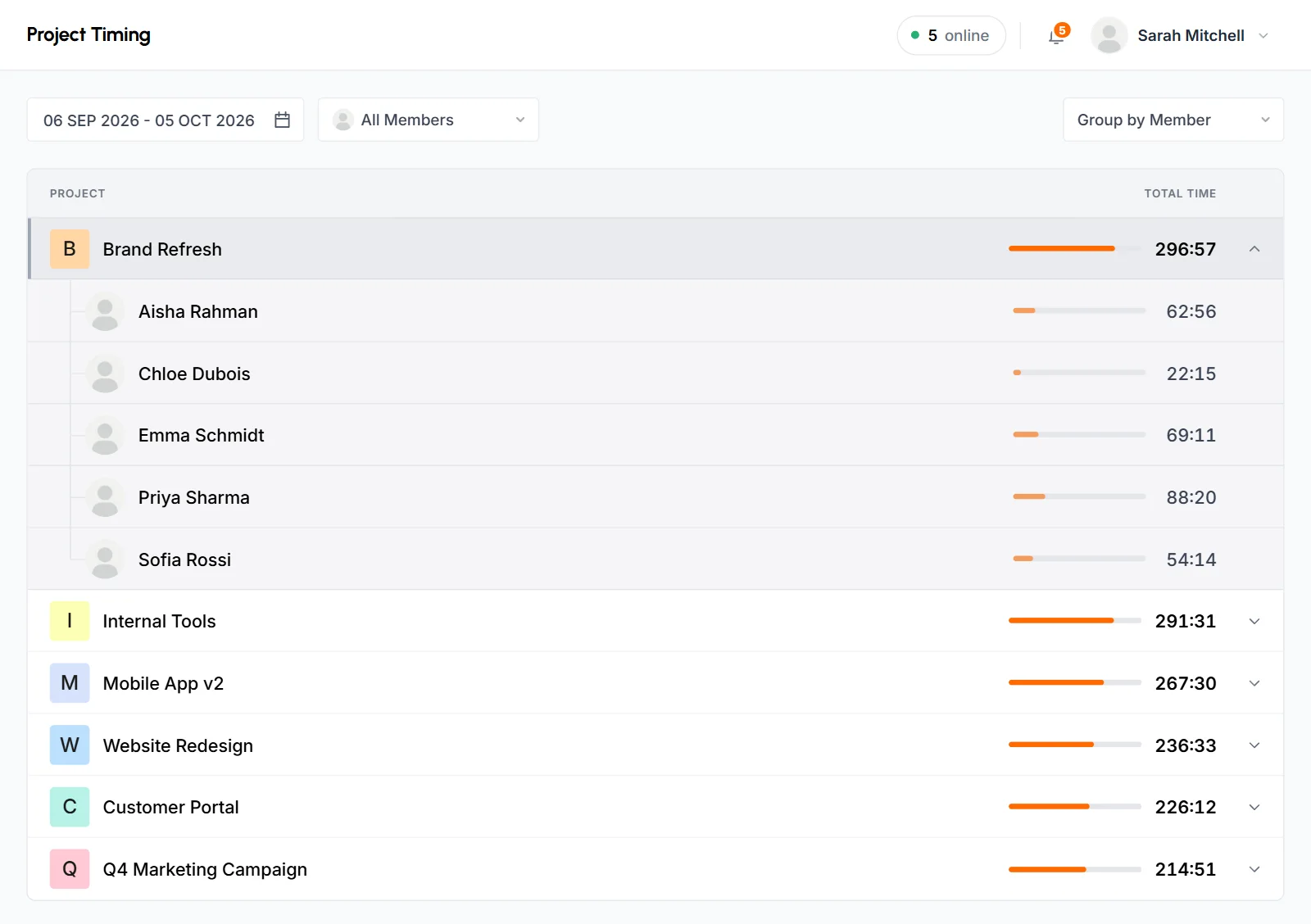Click Emma Schmidt's avatar

[105, 435]
